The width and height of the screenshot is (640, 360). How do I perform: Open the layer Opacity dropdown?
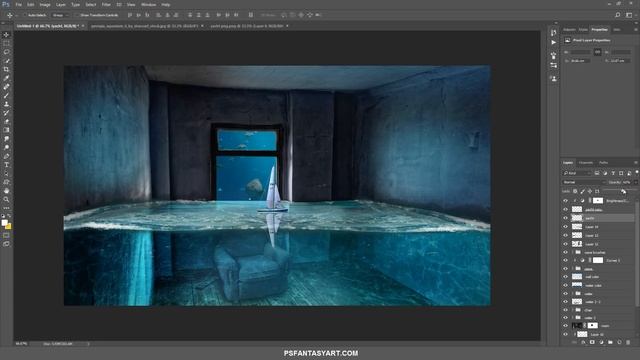635,182
